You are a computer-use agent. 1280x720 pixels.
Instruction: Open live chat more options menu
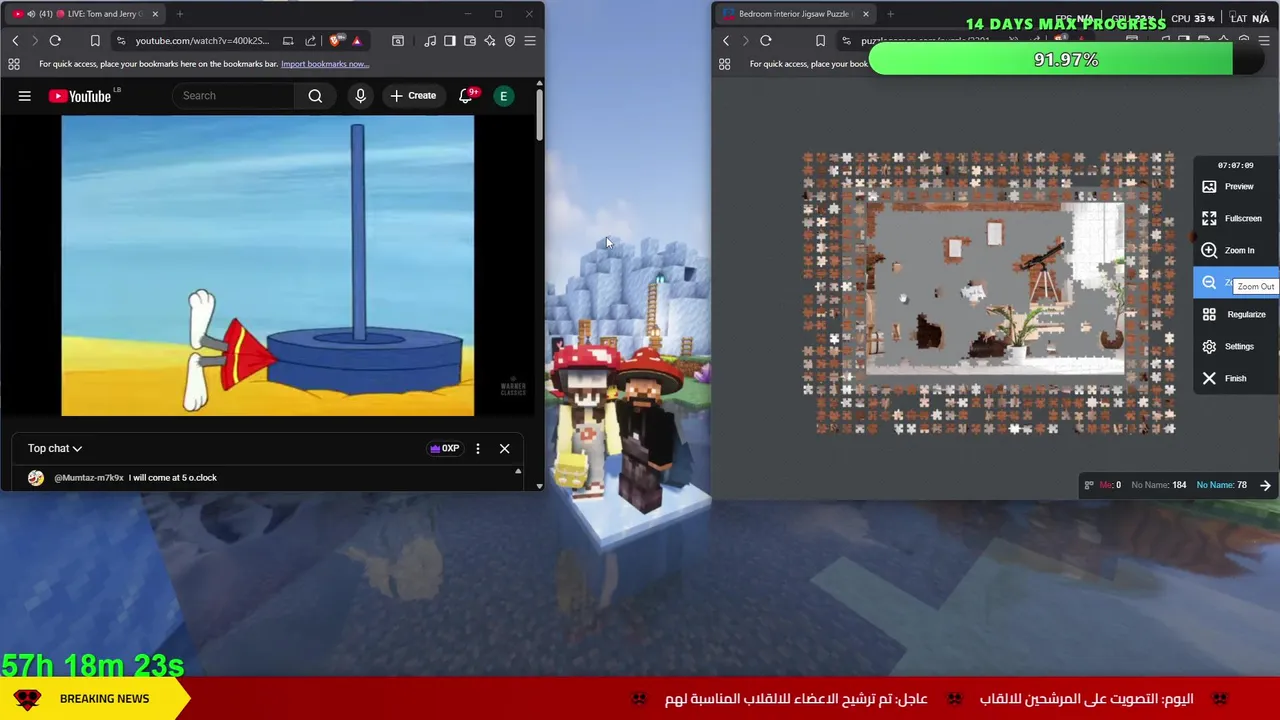pos(478,449)
